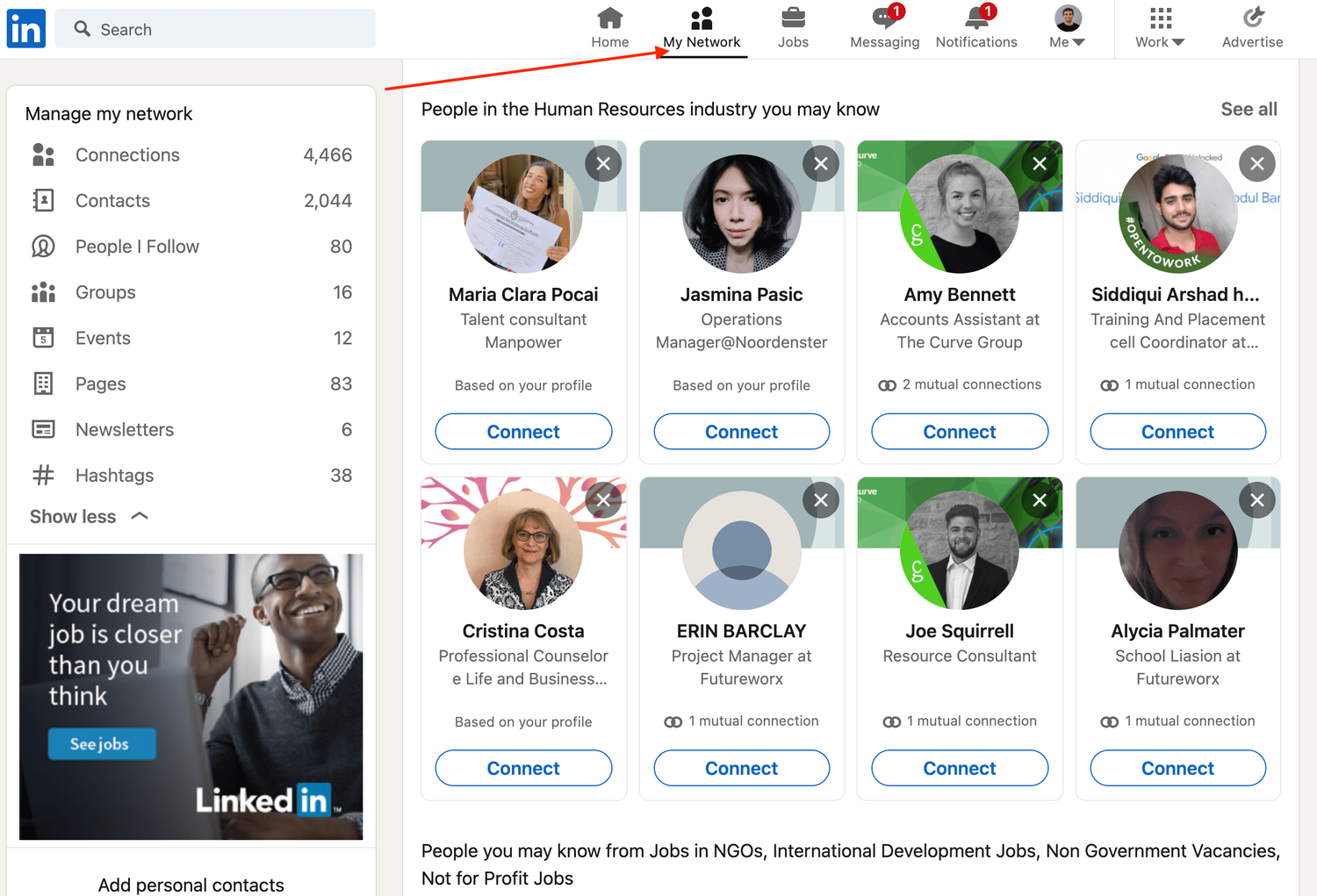Viewport: 1317px width, 896px height.
Task: Click the LinkedIn logo
Action: pyautogui.click(x=25, y=28)
